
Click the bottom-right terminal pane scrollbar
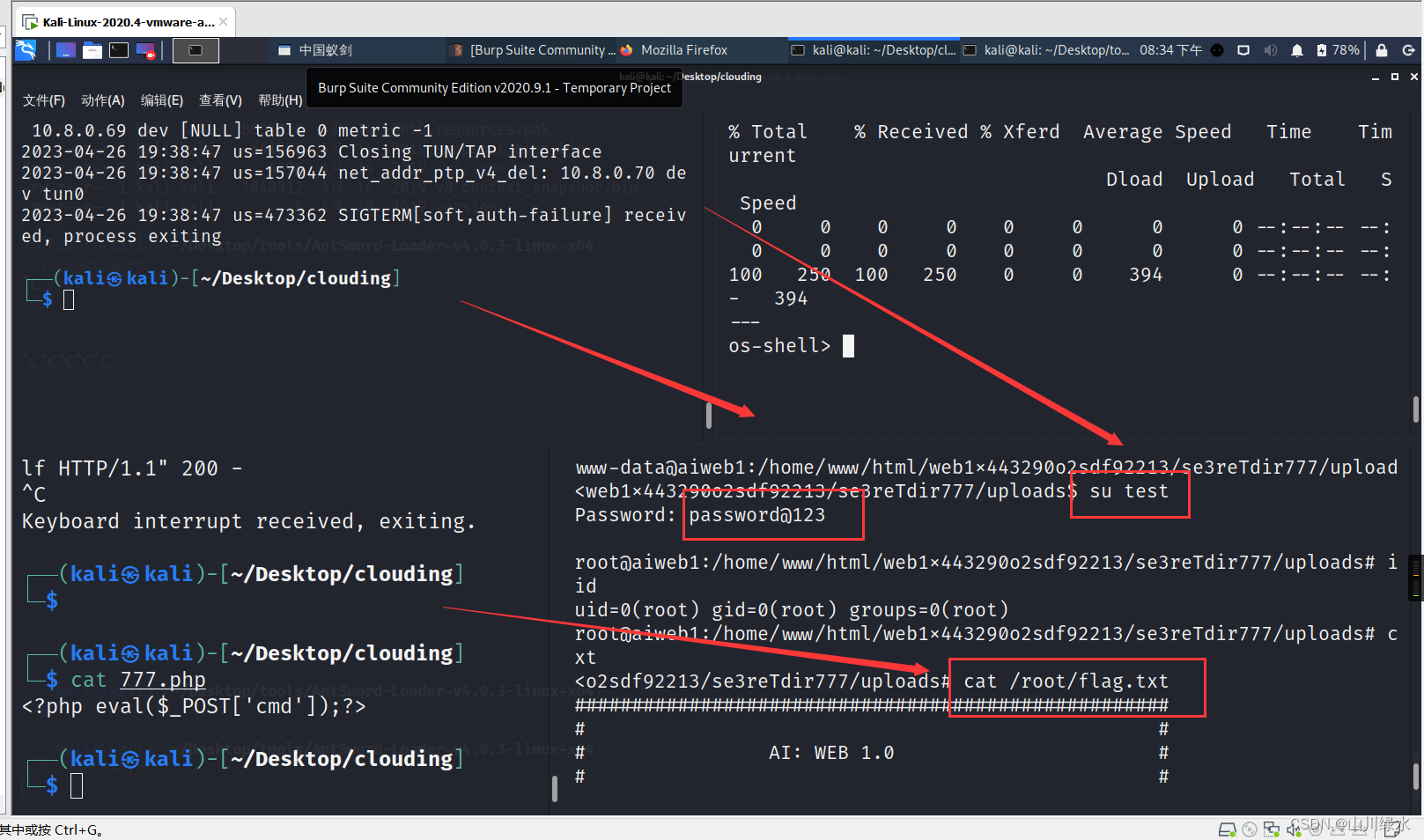pyautogui.click(x=1416, y=777)
